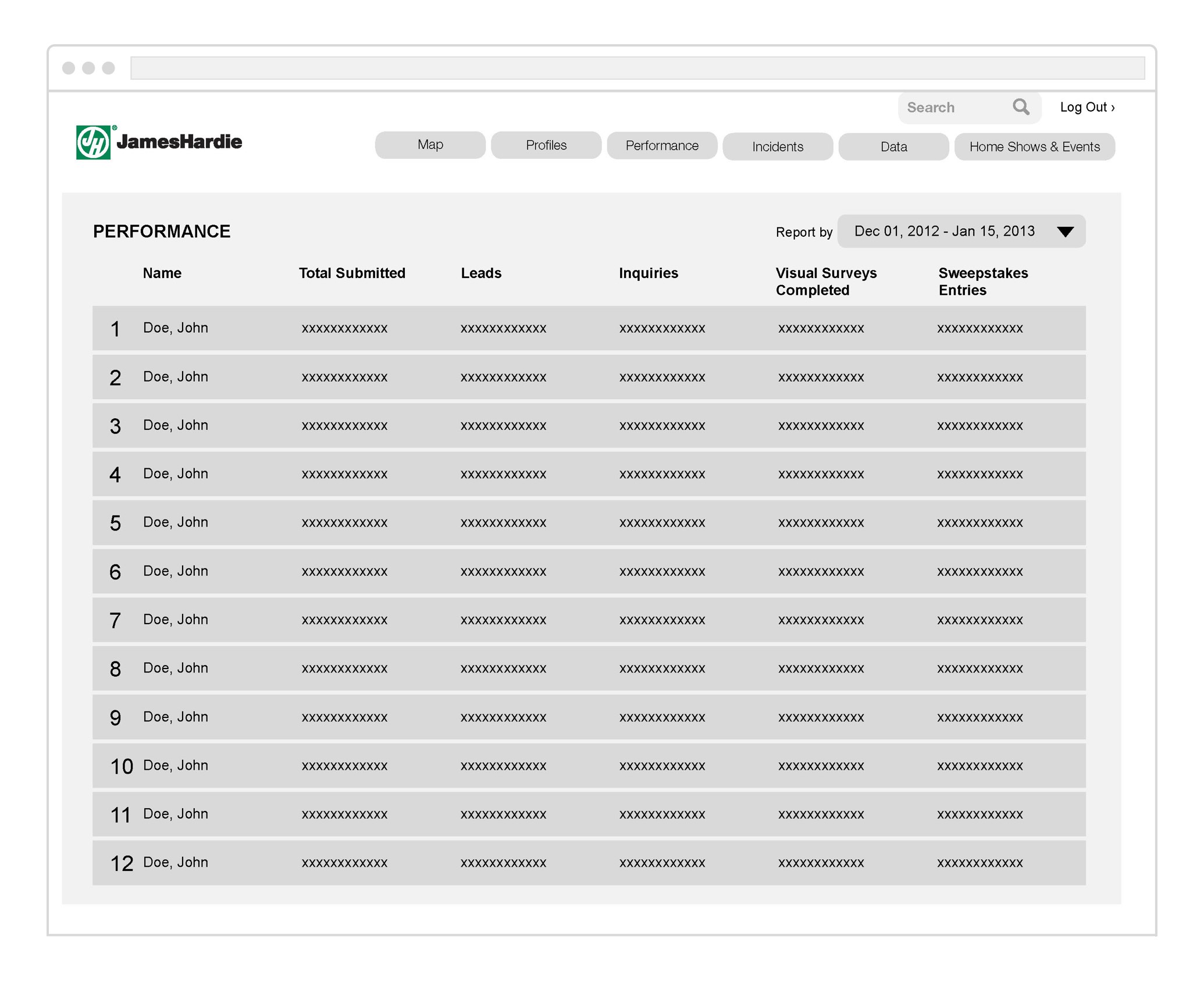Screen dimensions: 1204x982
Task: Click Sweepstakes Entries value in row 12
Action: point(980,863)
